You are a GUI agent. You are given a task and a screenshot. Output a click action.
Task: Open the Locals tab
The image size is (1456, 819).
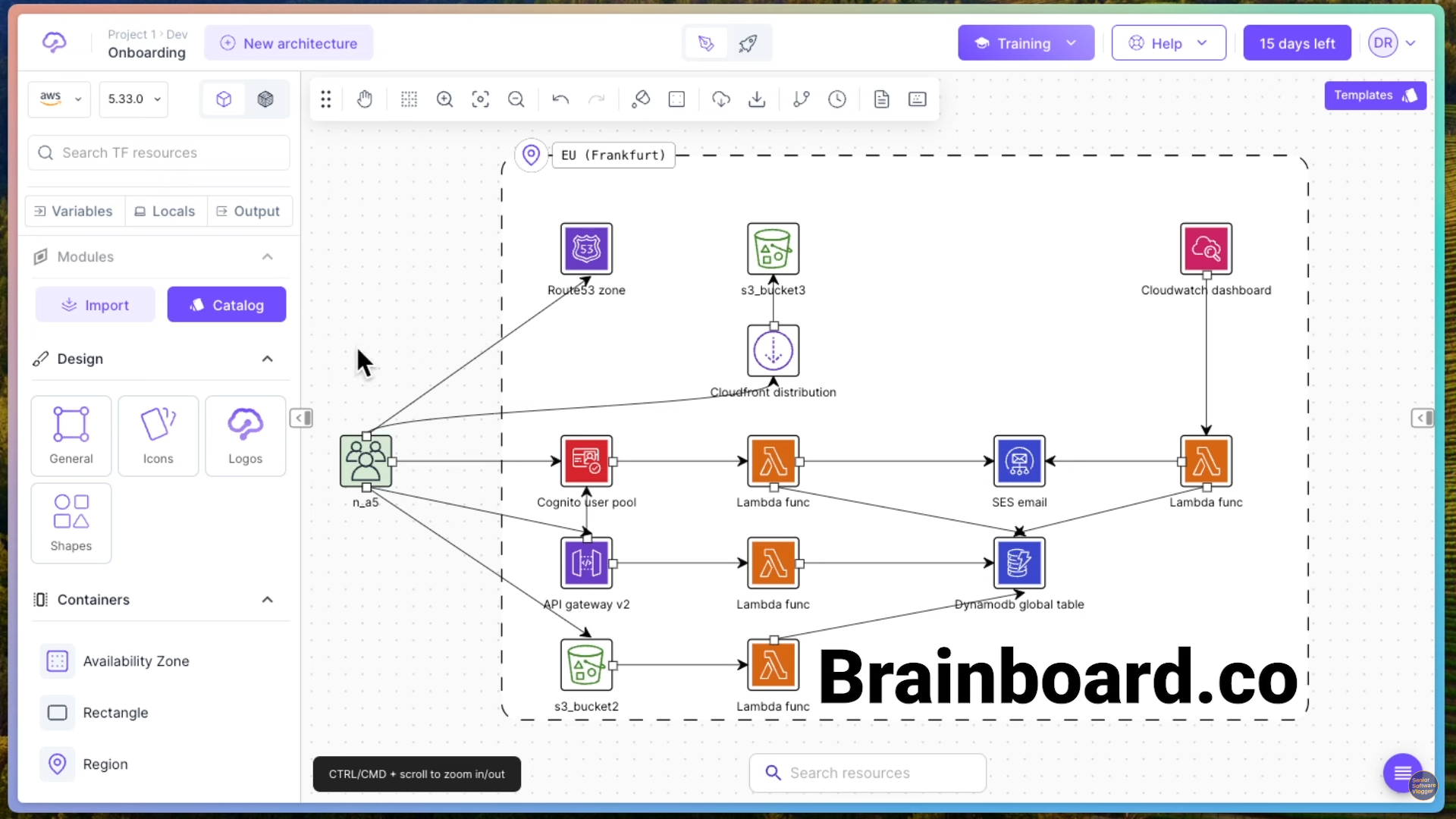(x=165, y=212)
